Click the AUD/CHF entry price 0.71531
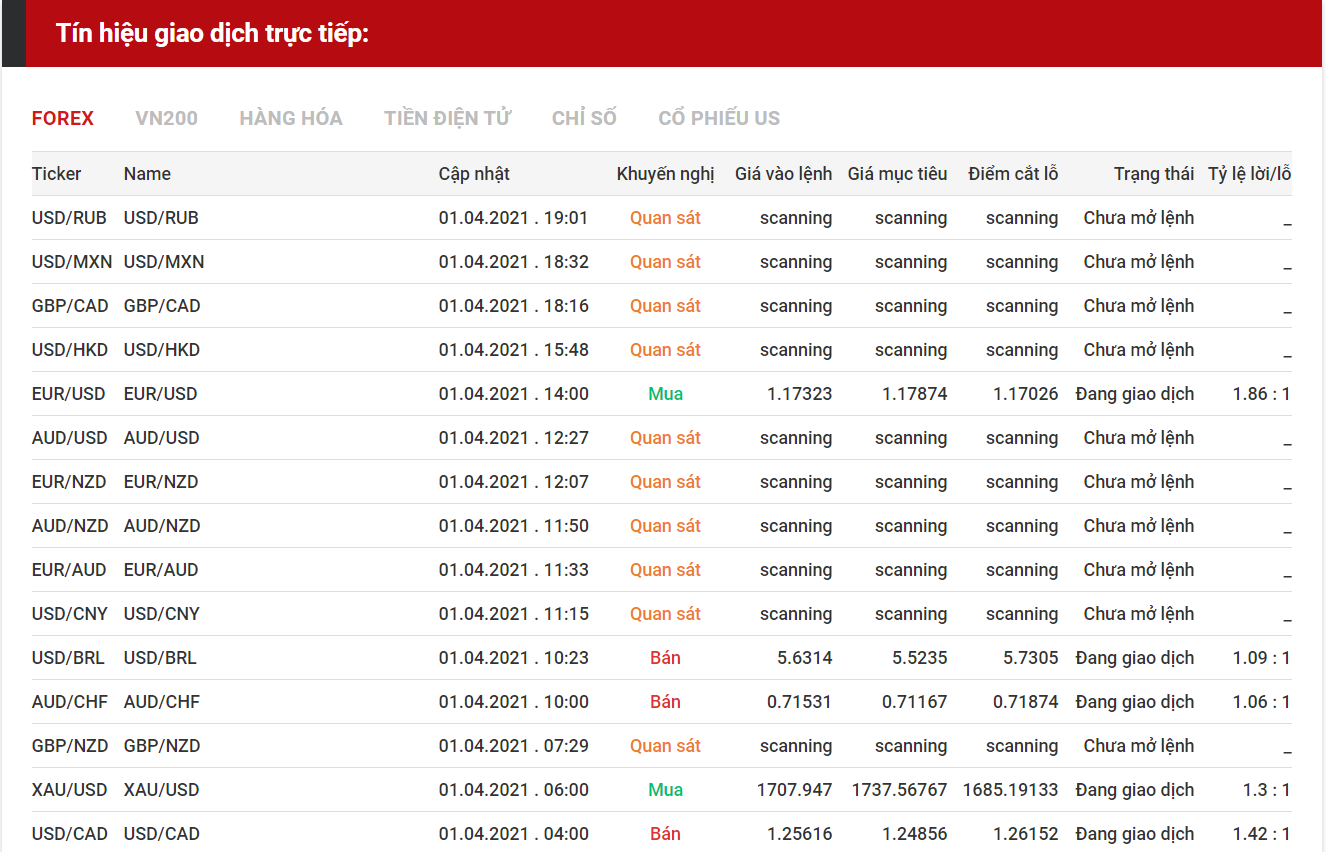Screen dimensions: 1326x852 [800, 702]
